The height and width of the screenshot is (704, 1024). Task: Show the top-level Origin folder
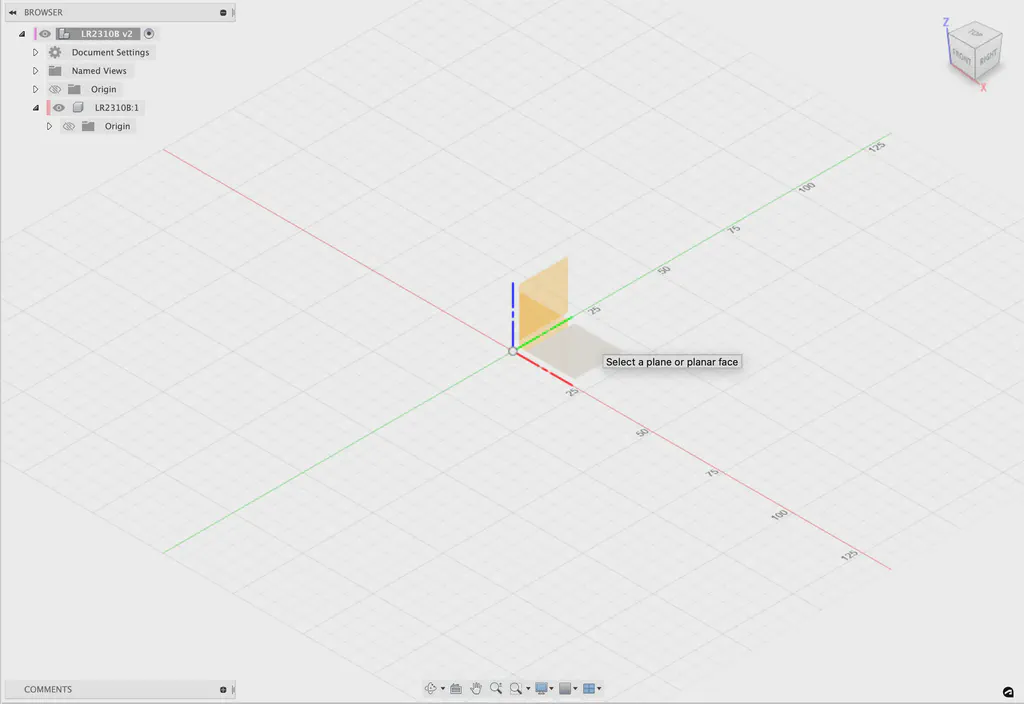click(x=55, y=89)
